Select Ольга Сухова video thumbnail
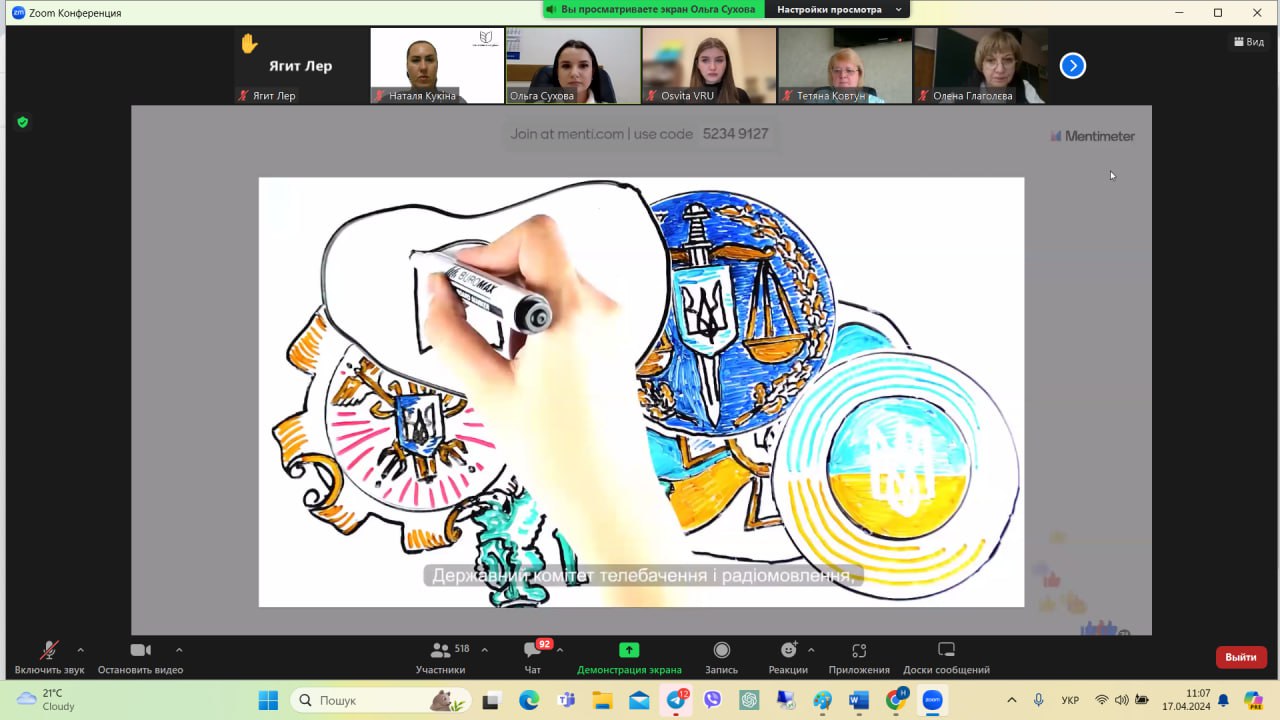 coord(573,65)
